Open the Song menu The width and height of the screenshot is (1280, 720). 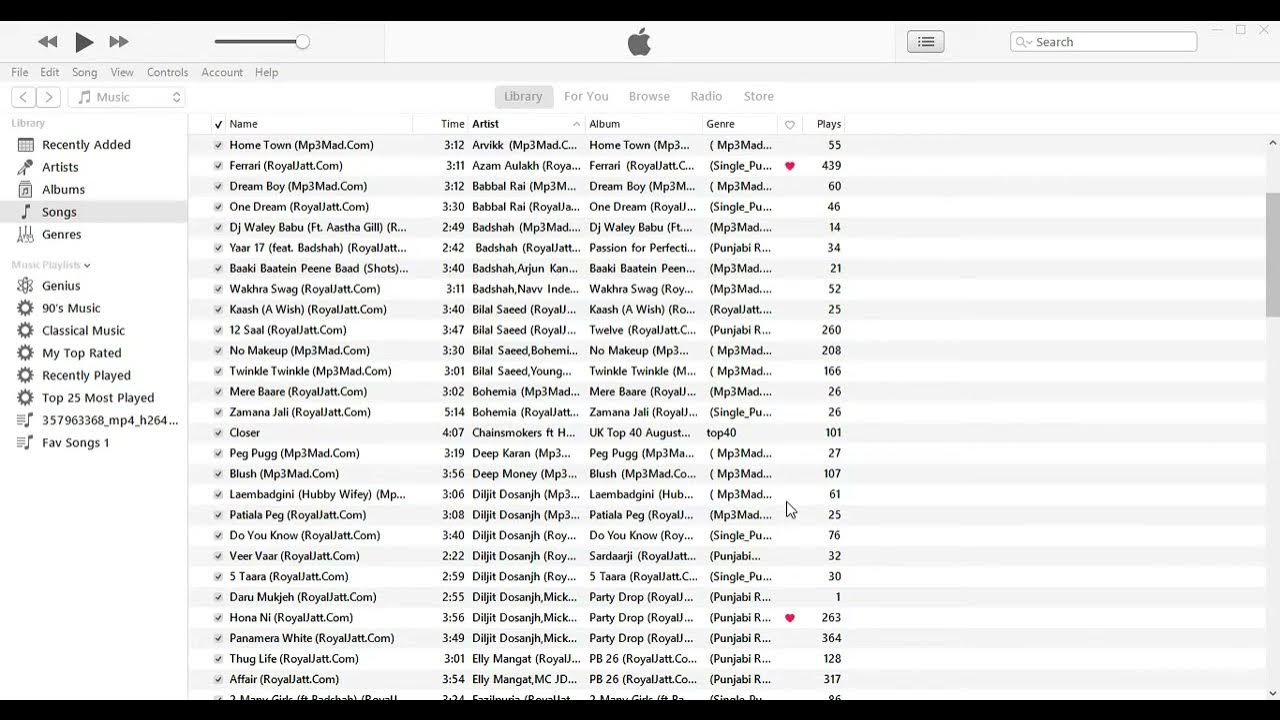click(x=85, y=72)
